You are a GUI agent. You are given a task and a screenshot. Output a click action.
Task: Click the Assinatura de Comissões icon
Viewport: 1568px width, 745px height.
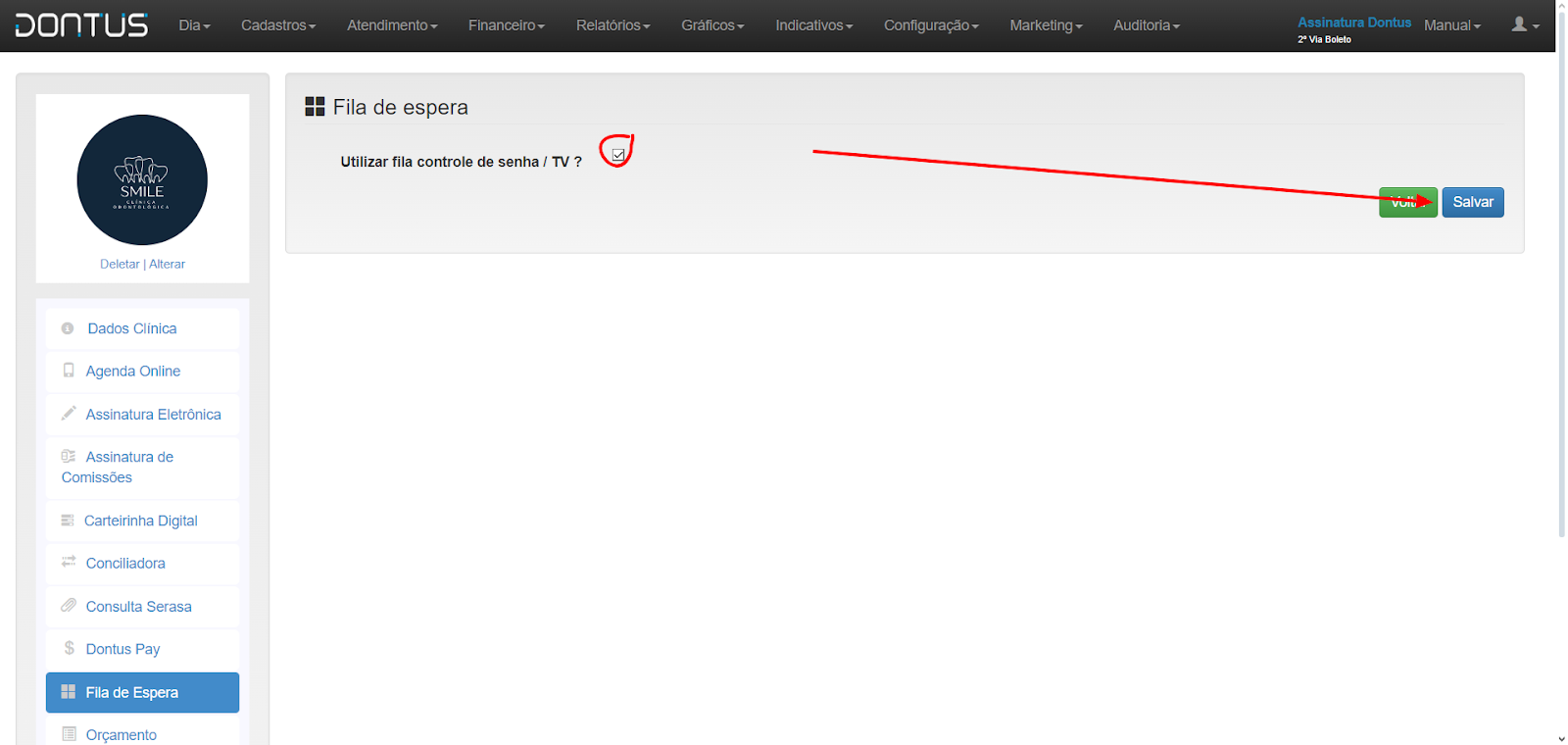[x=69, y=456]
